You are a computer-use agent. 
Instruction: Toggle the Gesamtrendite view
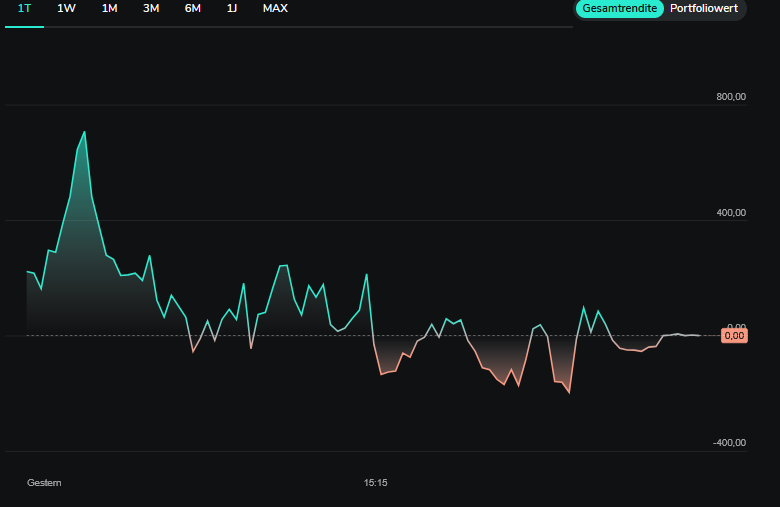[619, 8]
